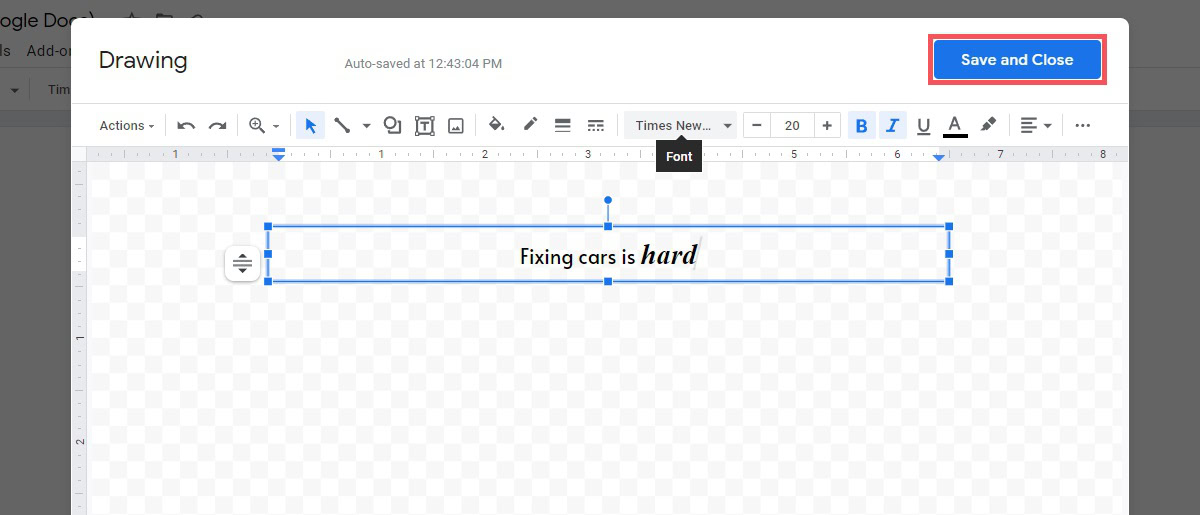Open the Border color pencil tool
Image resolution: width=1200 pixels, height=515 pixels.
(x=530, y=125)
